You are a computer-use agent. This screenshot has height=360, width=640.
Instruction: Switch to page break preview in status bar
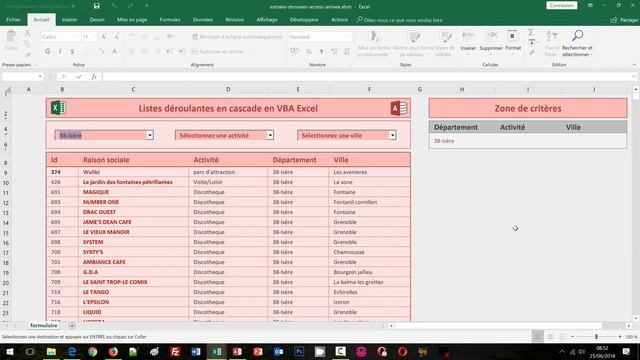[x=563, y=337]
